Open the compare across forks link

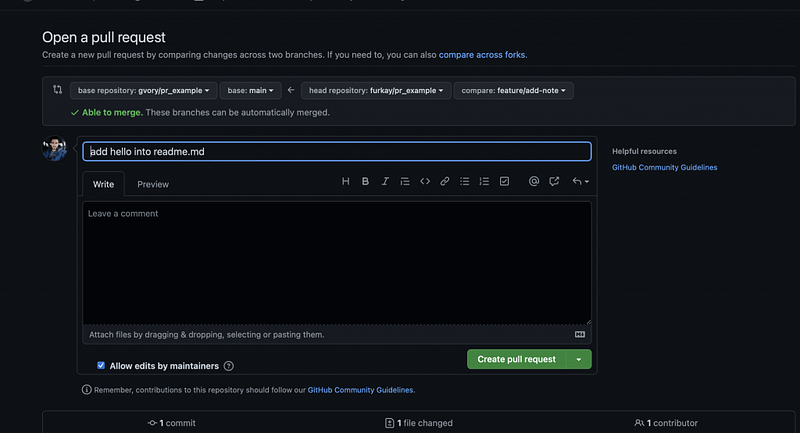coord(482,54)
